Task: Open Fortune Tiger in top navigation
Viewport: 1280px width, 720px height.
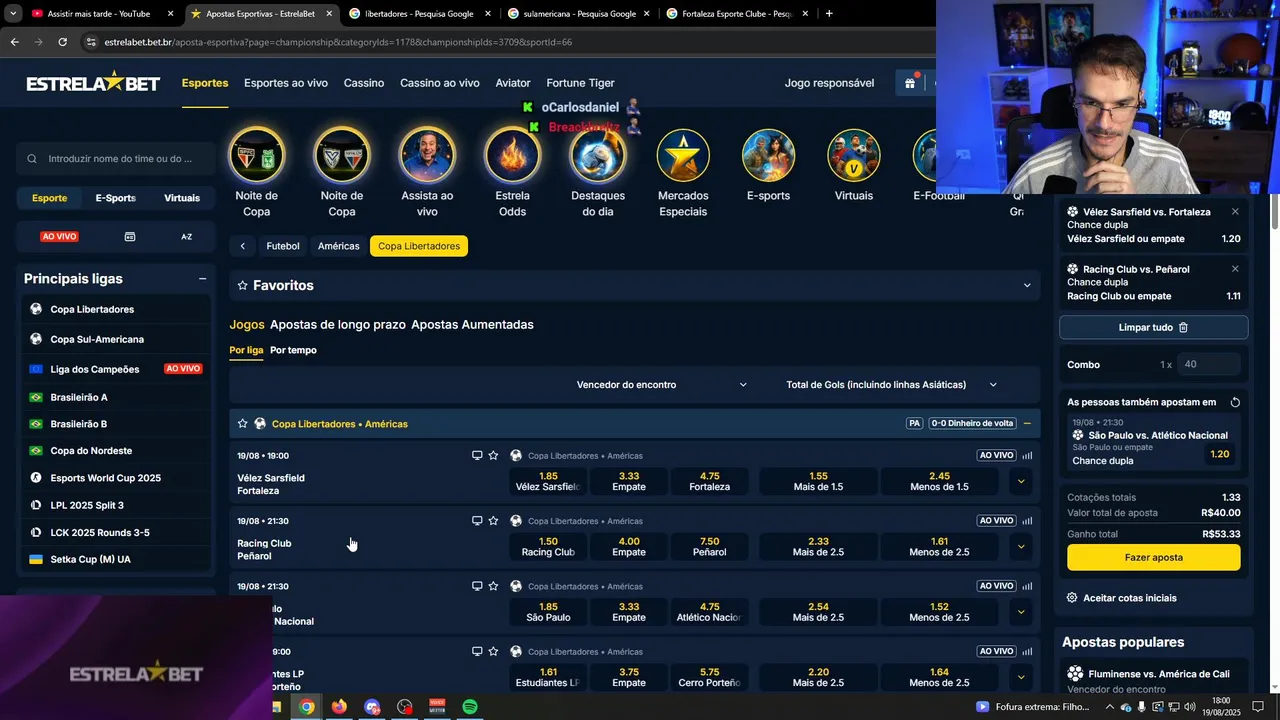Action: point(580,83)
